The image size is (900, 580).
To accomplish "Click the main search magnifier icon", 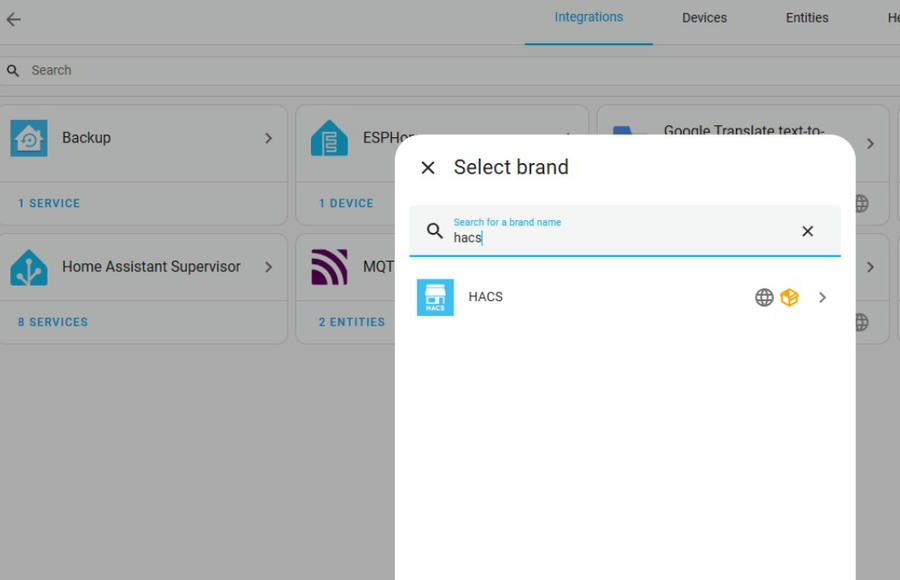I will tap(13, 71).
